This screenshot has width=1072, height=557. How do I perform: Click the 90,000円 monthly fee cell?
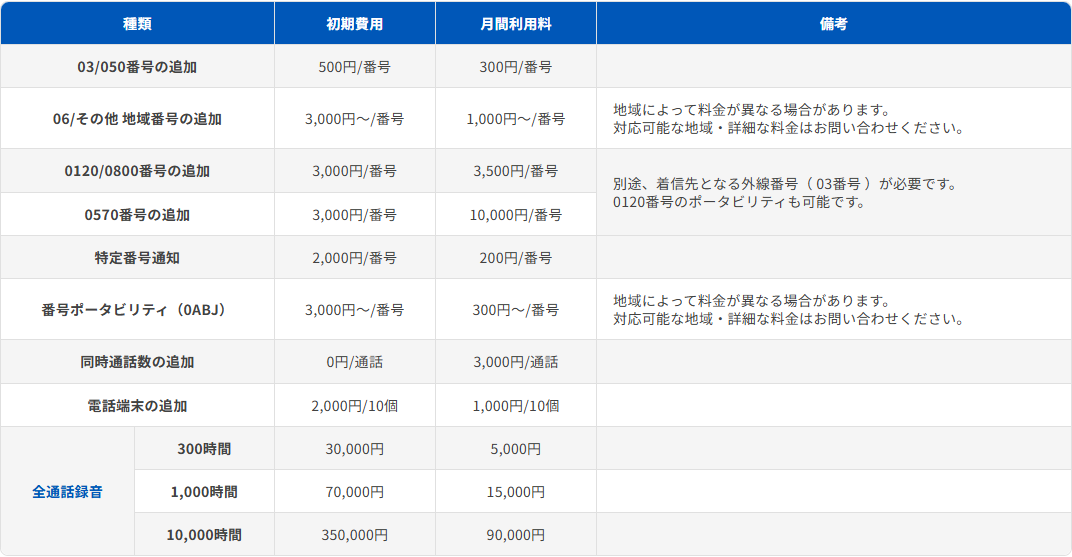click(x=515, y=534)
